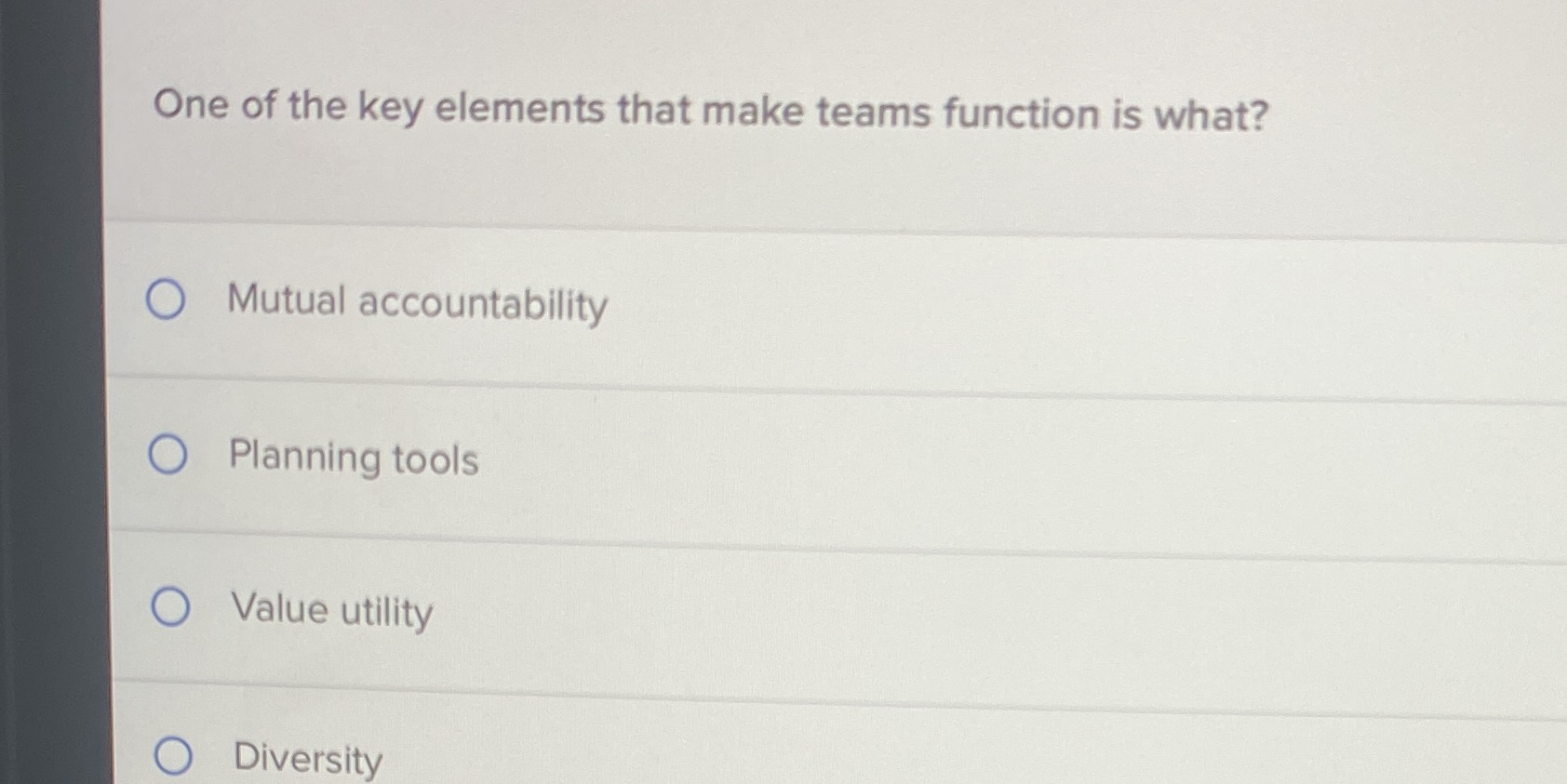Select the Value utility radio button
This screenshot has height=784, width=1567.
pos(170,606)
